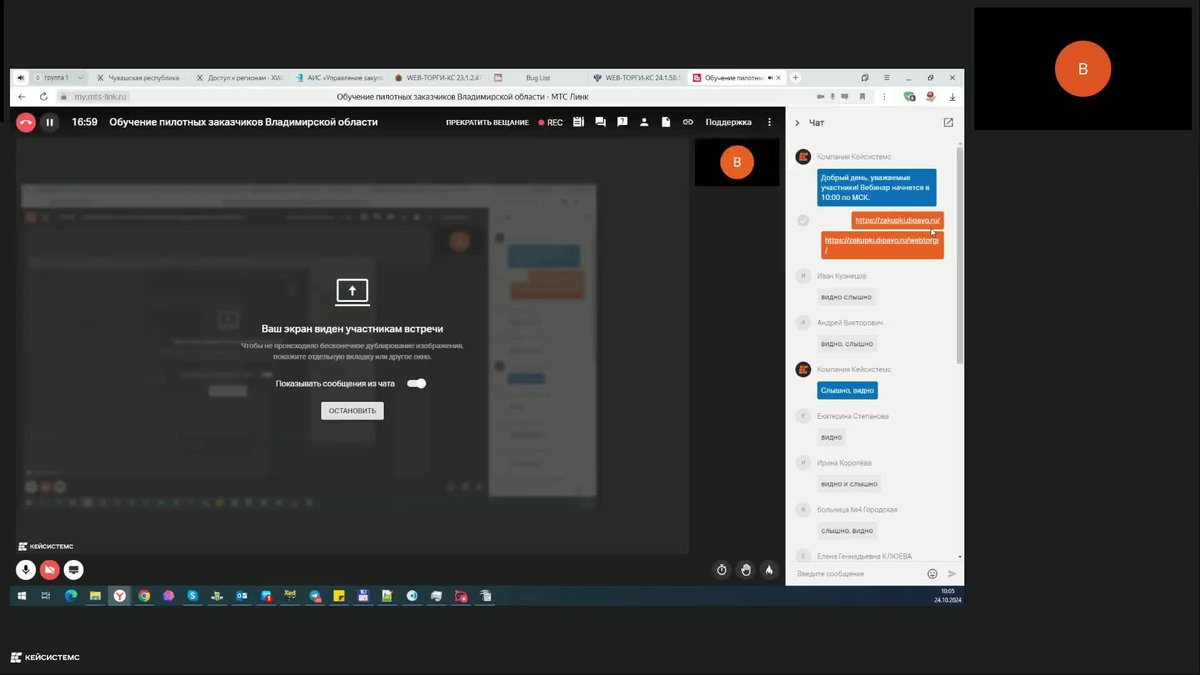
Task: Toggle the show chat messages switch
Action: pos(416,383)
